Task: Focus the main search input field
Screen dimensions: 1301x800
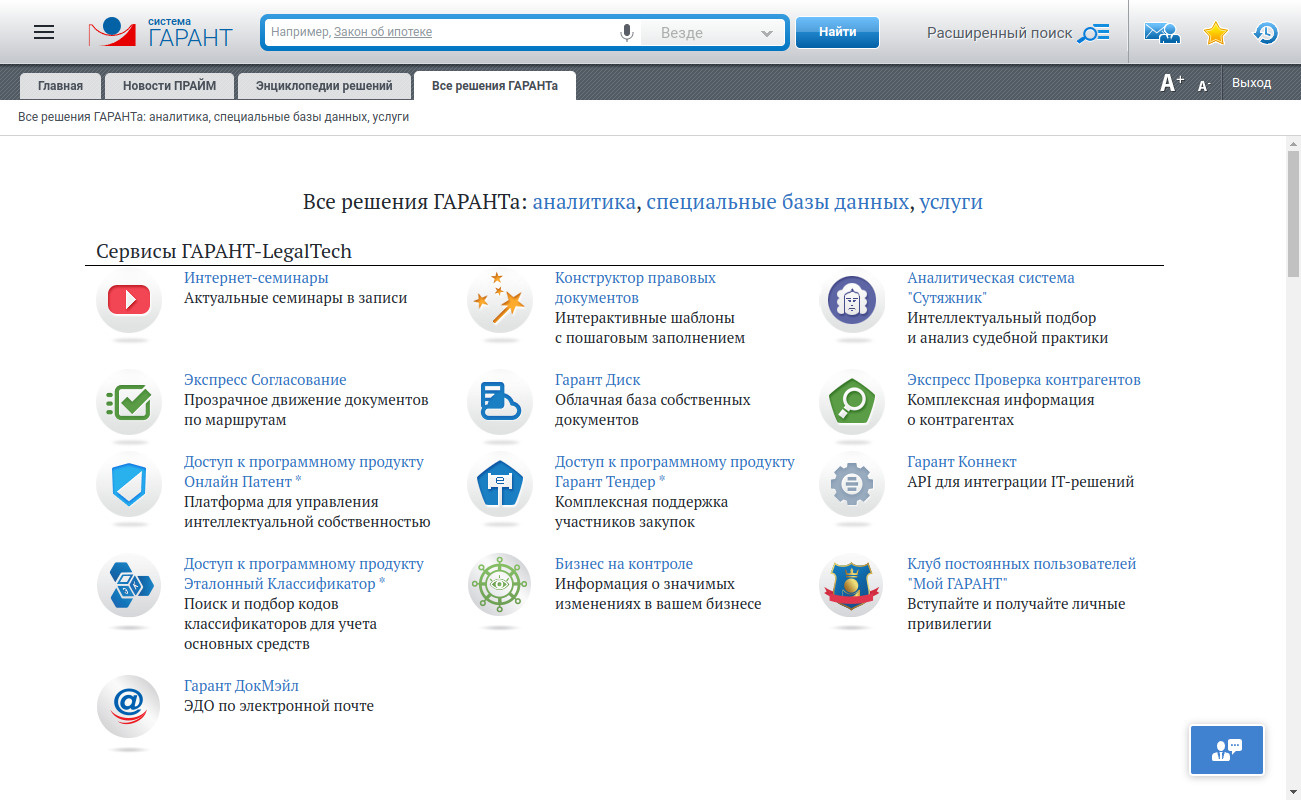Action: 440,33
